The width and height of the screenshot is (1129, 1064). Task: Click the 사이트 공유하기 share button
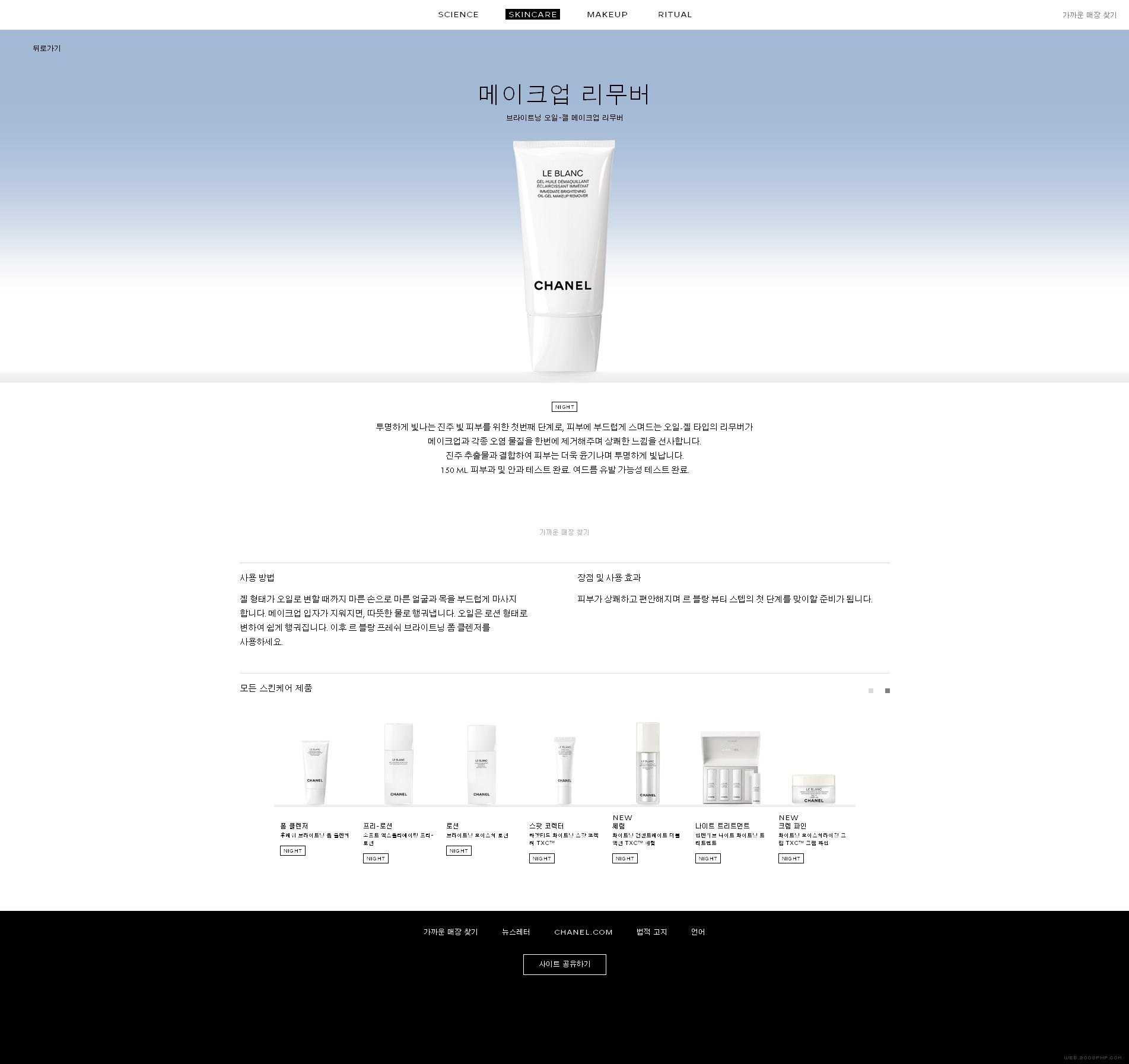pyautogui.click(x=564, y=964)
